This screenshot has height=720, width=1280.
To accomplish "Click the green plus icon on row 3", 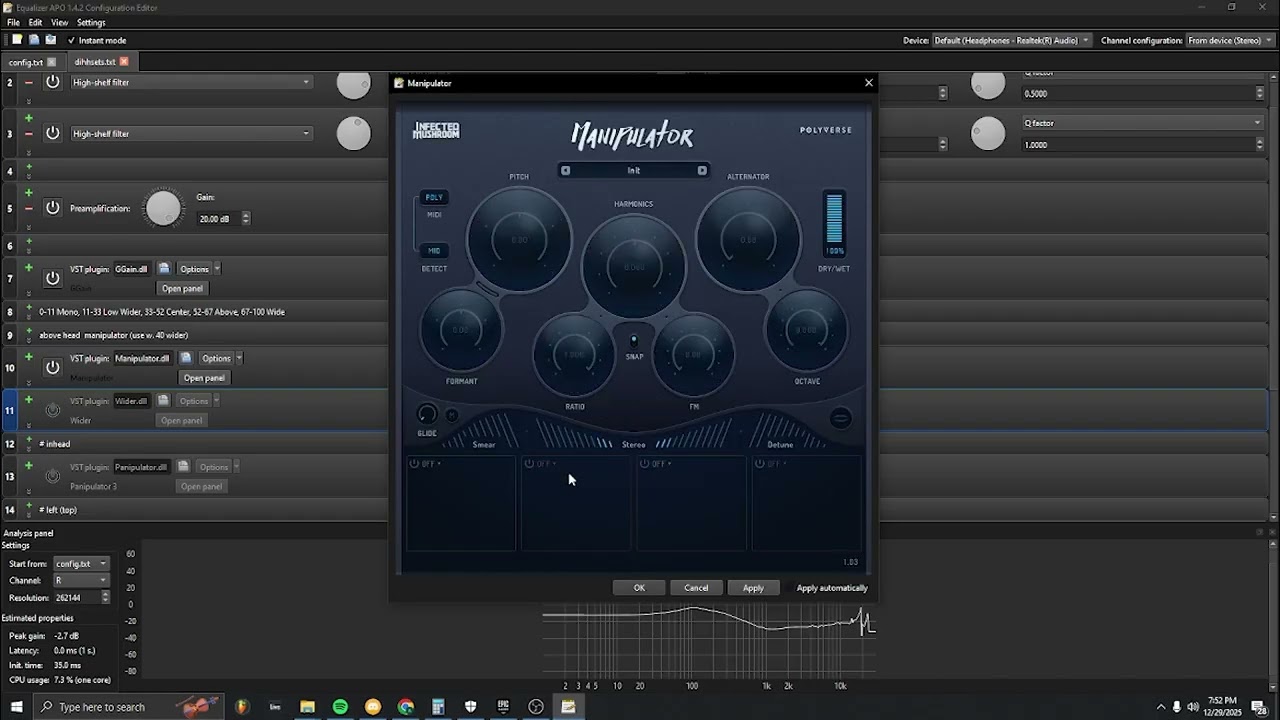I will click(x=28, y=118).
